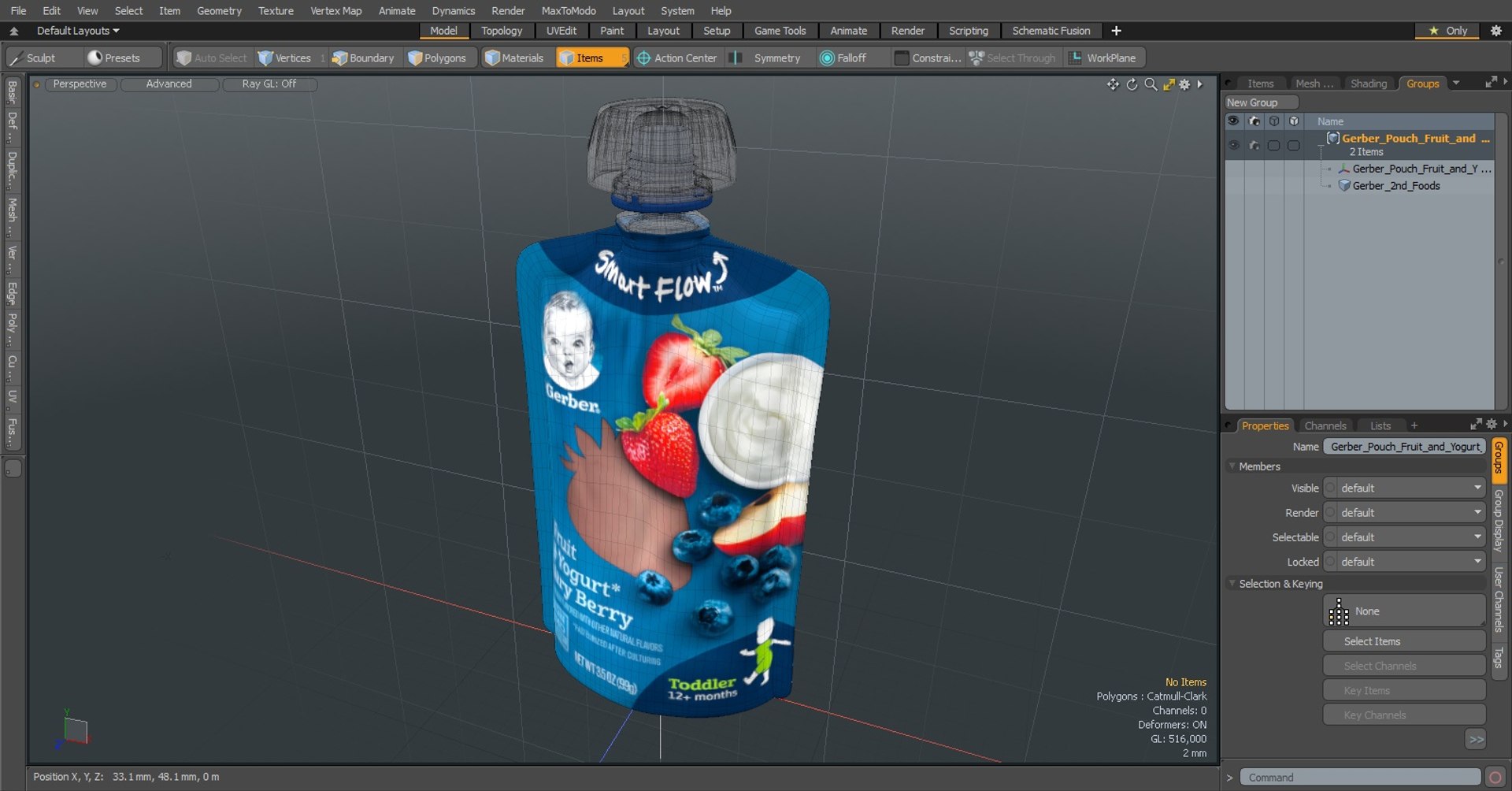Click the double arrow expand button
The width and height of the screenshot is (1512, 791).
(1476, 739)
